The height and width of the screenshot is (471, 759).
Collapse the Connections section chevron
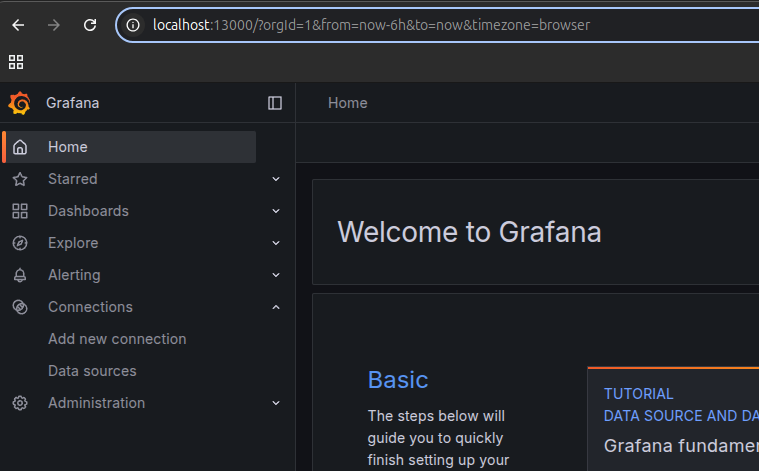click(276, 307)
